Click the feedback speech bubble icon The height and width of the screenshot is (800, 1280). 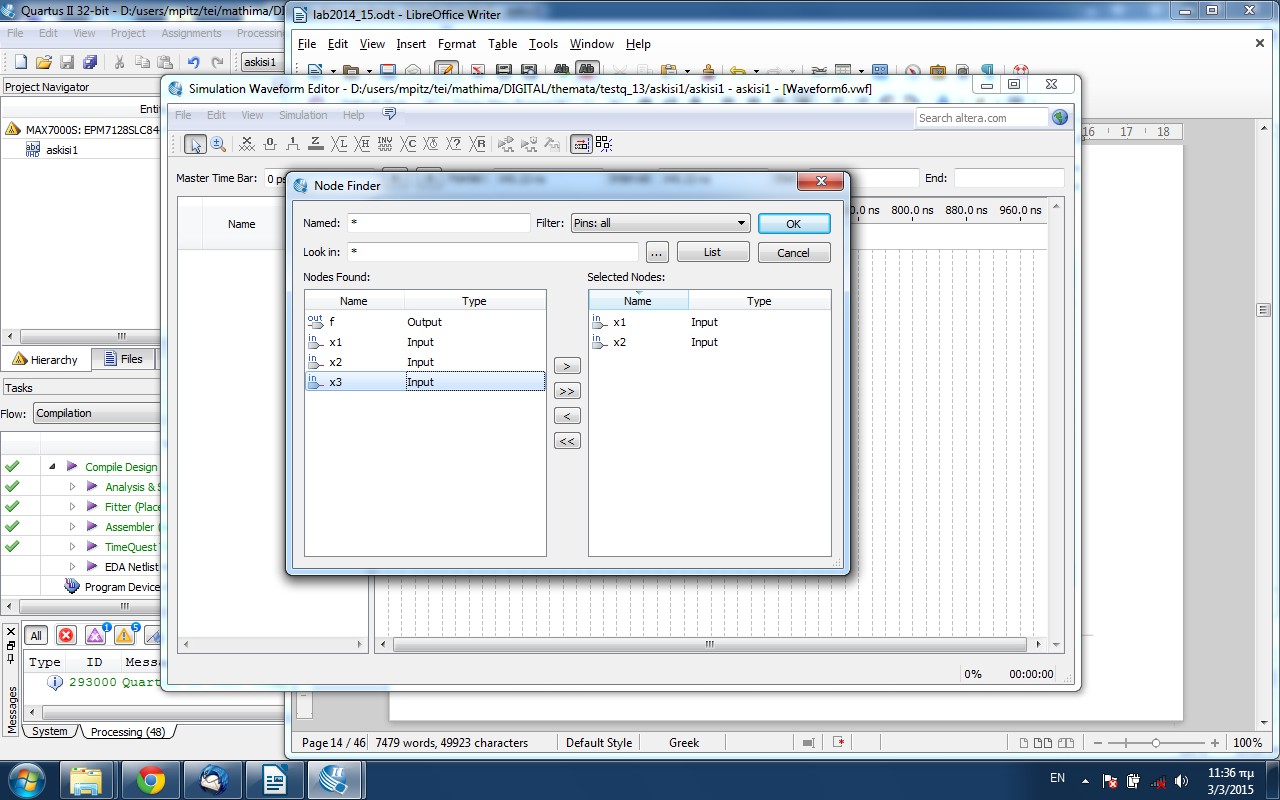pos(389,114)
